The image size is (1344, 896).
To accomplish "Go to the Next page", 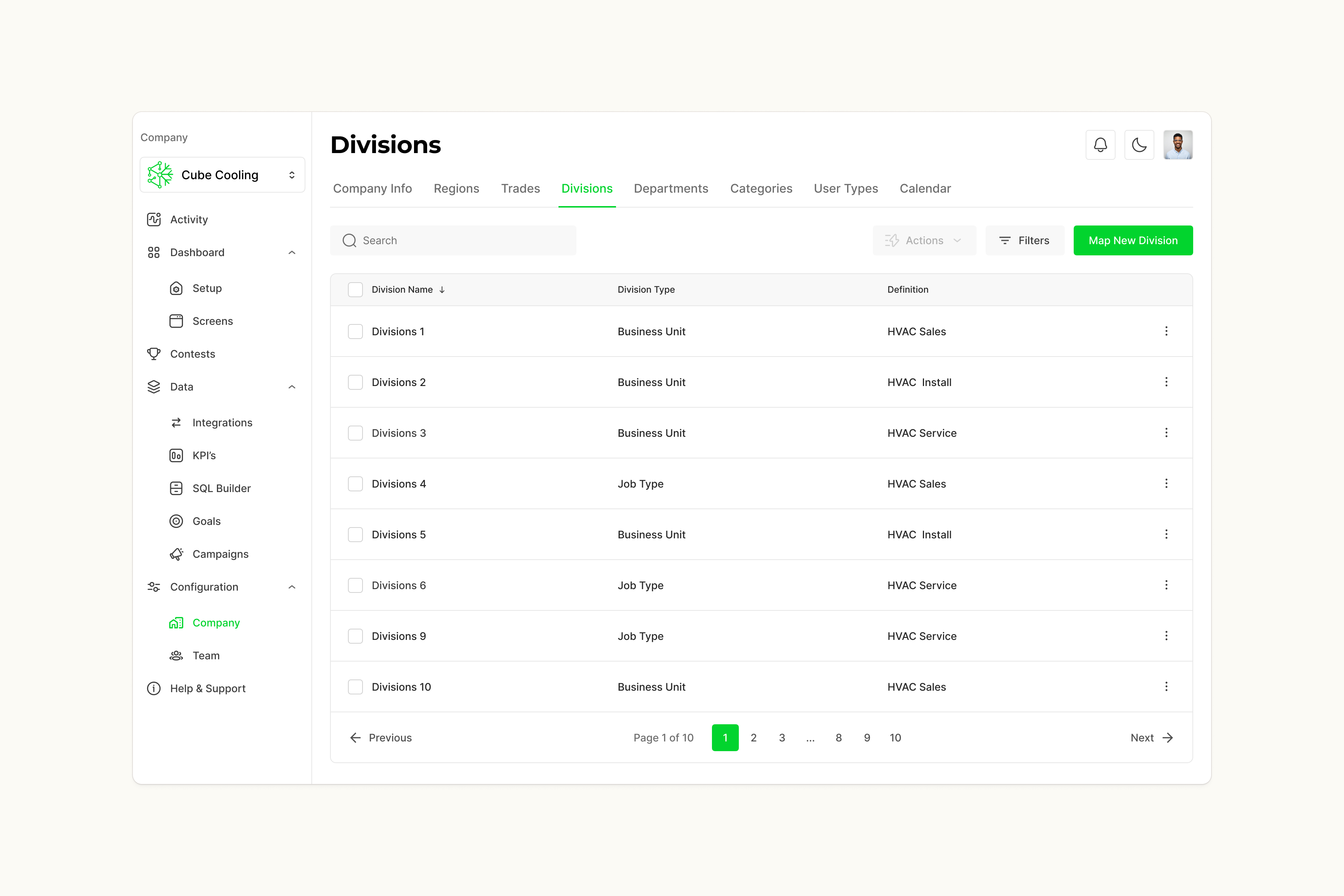I will pyautogui.click(x=1152, y=738).
